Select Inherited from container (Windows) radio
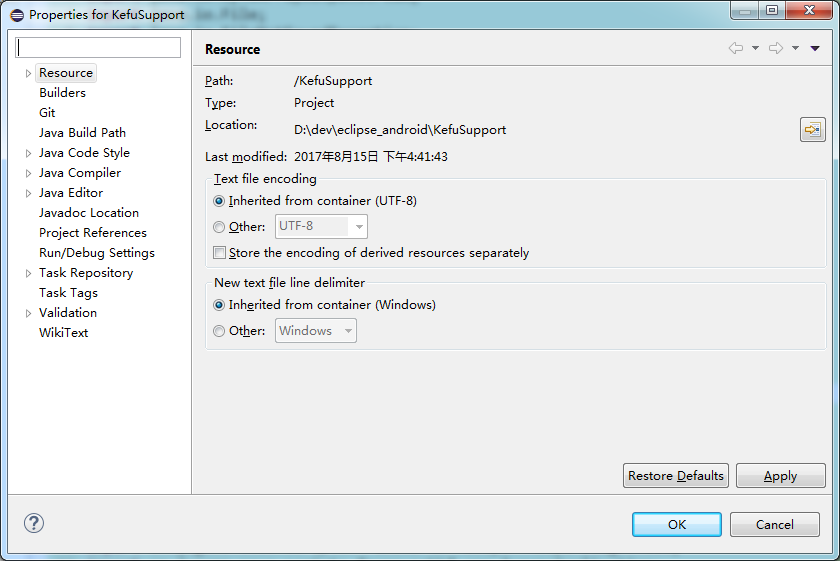Viewport: 840px width, 561px height. tap(219, 305)
